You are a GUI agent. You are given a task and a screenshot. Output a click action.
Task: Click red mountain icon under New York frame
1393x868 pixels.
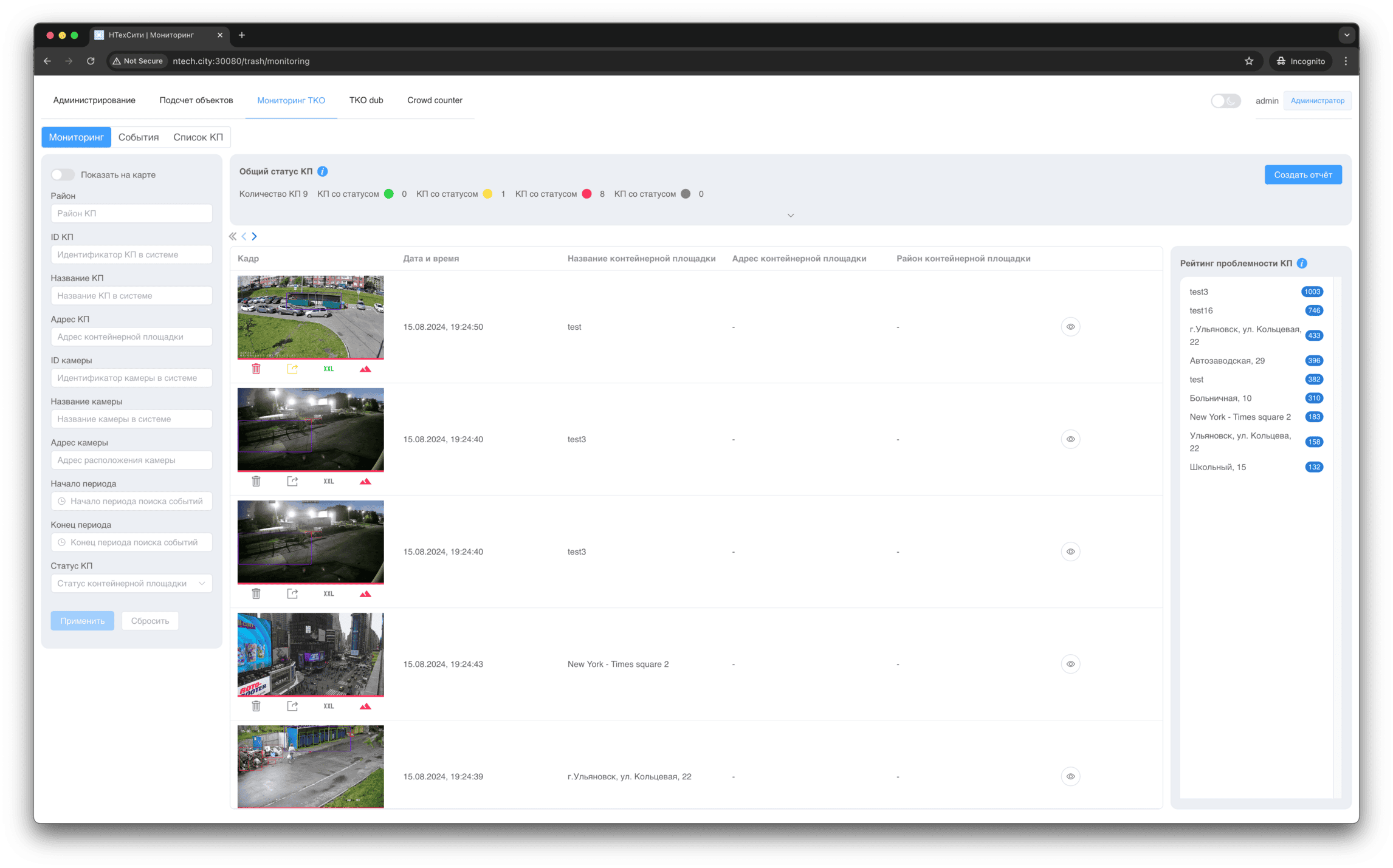click(365, 706)
